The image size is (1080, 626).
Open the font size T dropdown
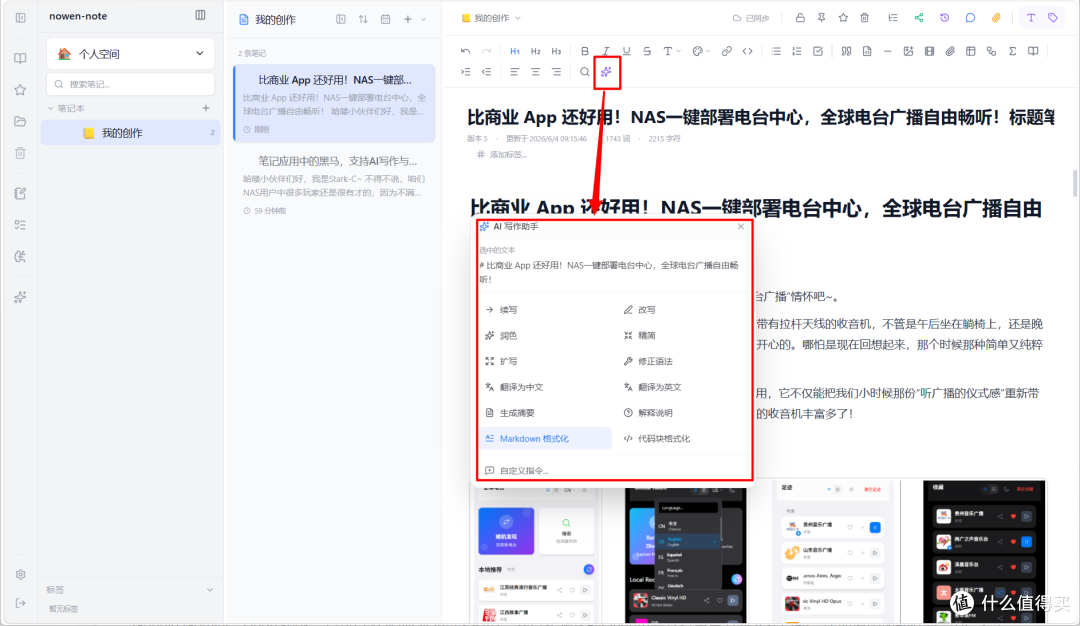(672, 51)
